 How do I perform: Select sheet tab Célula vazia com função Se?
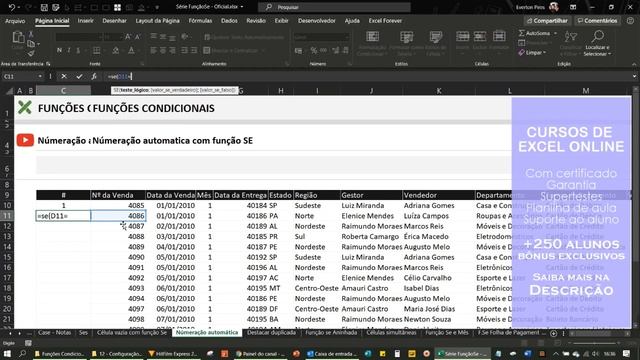[132, 333]
